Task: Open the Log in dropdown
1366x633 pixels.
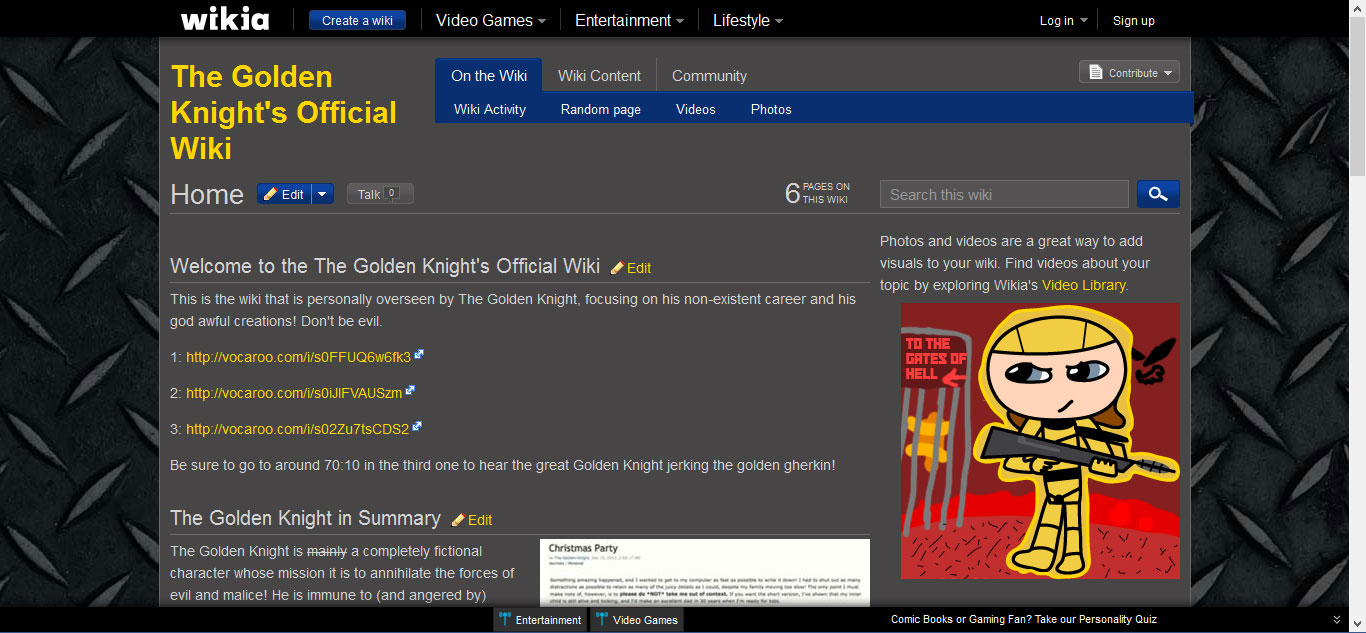Action: [1063, 20]
